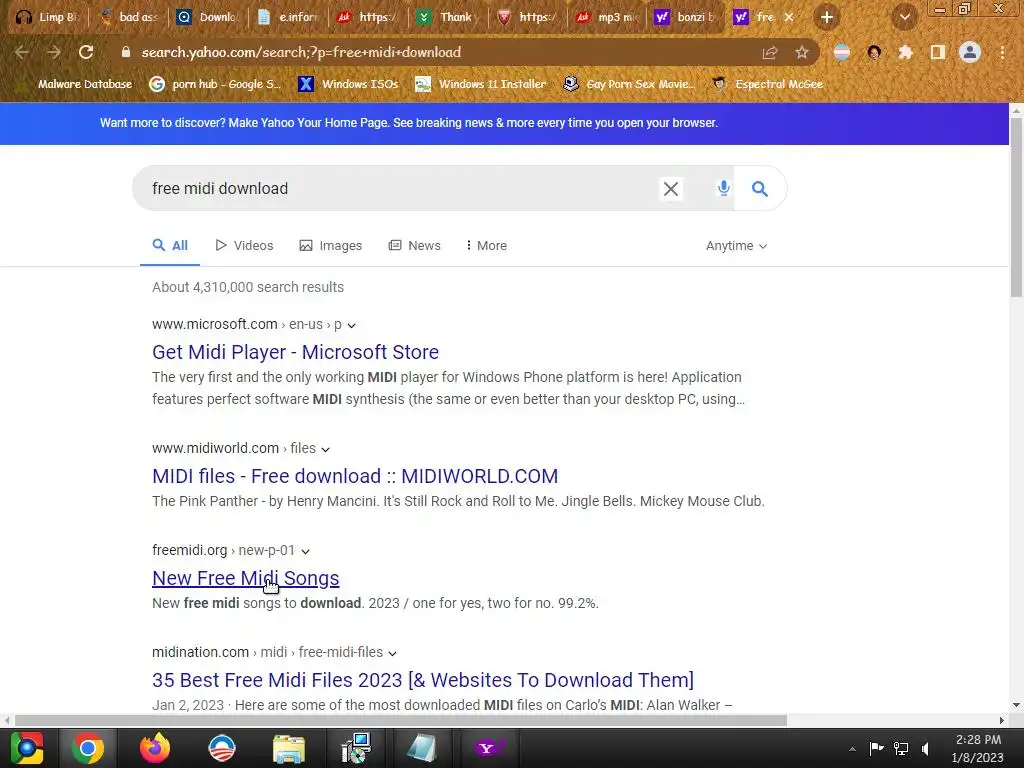Open the File Explorer folder taskbar icon
The image size is (1024, 768).
pos(289,748)
